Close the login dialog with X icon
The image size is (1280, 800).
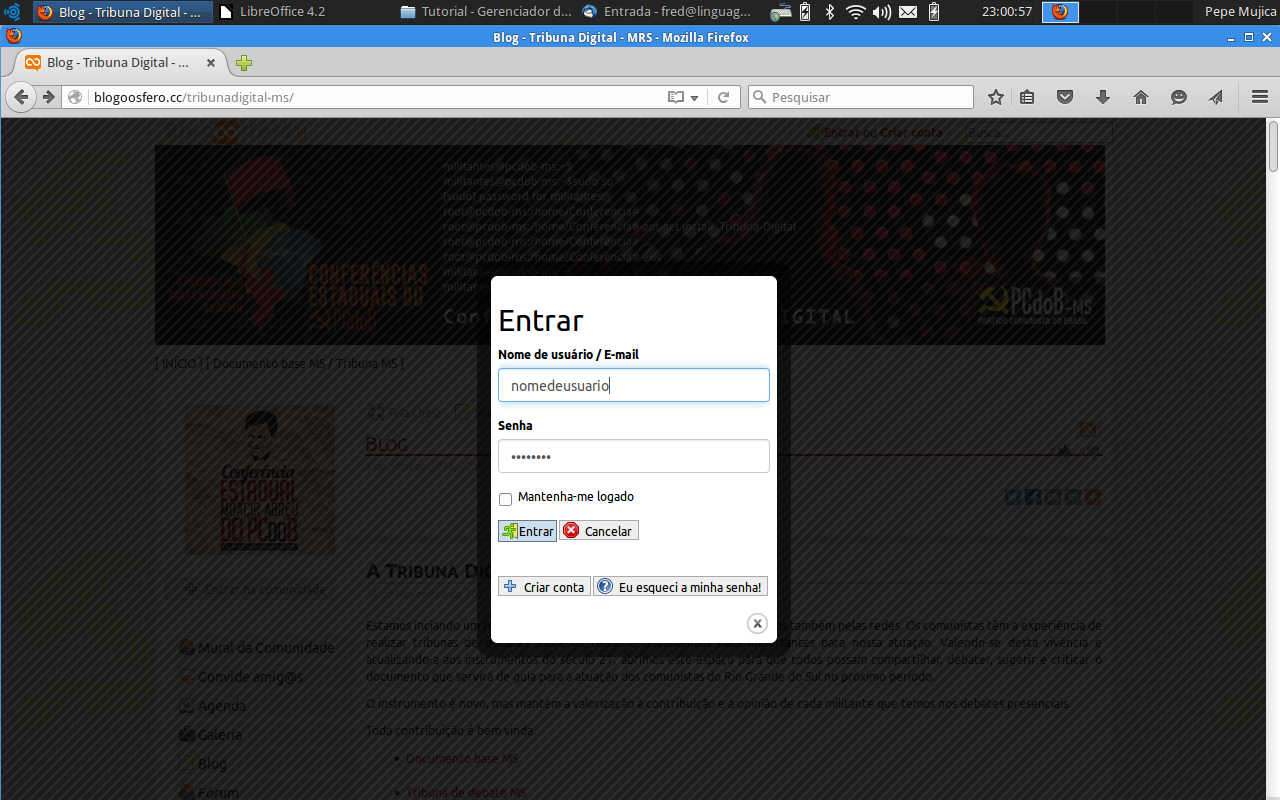pyautogui.click(x=757, y=623)
